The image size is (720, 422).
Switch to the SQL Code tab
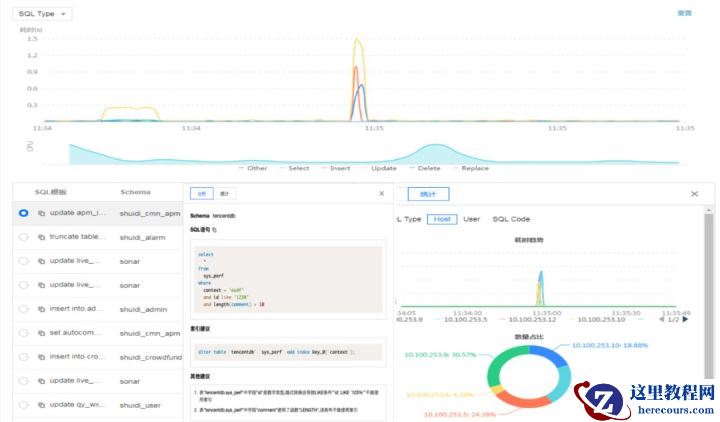[x=511, y=219]
